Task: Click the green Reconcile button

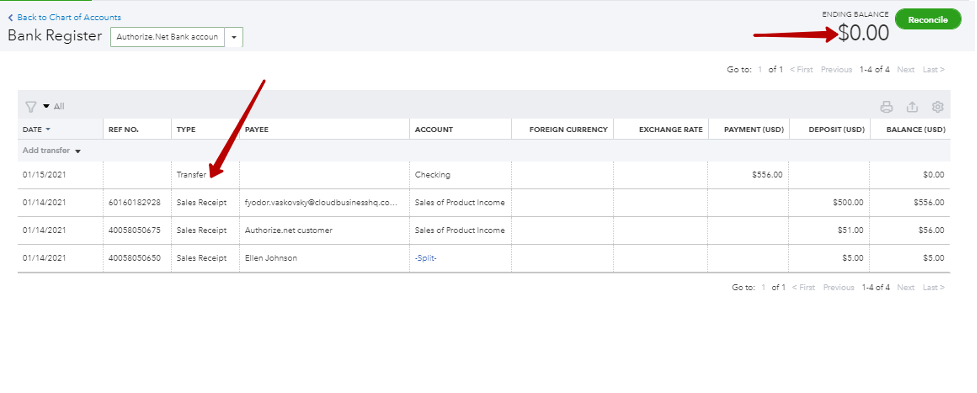Action: pyautogui.click(x=928, y=20)
